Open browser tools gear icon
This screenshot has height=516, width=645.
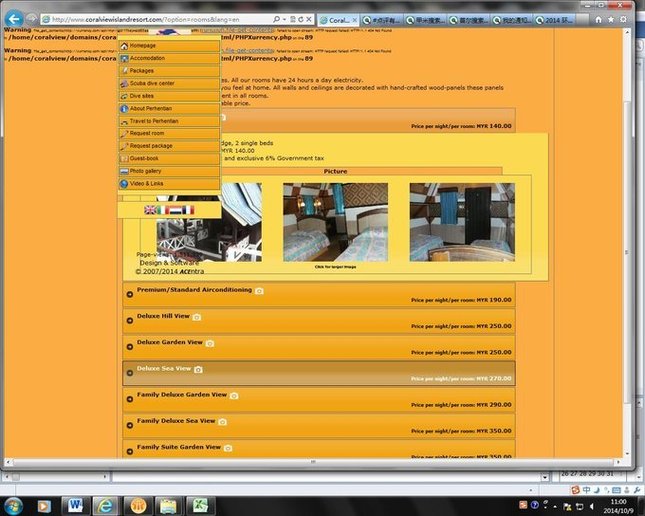tap(624, 20)
